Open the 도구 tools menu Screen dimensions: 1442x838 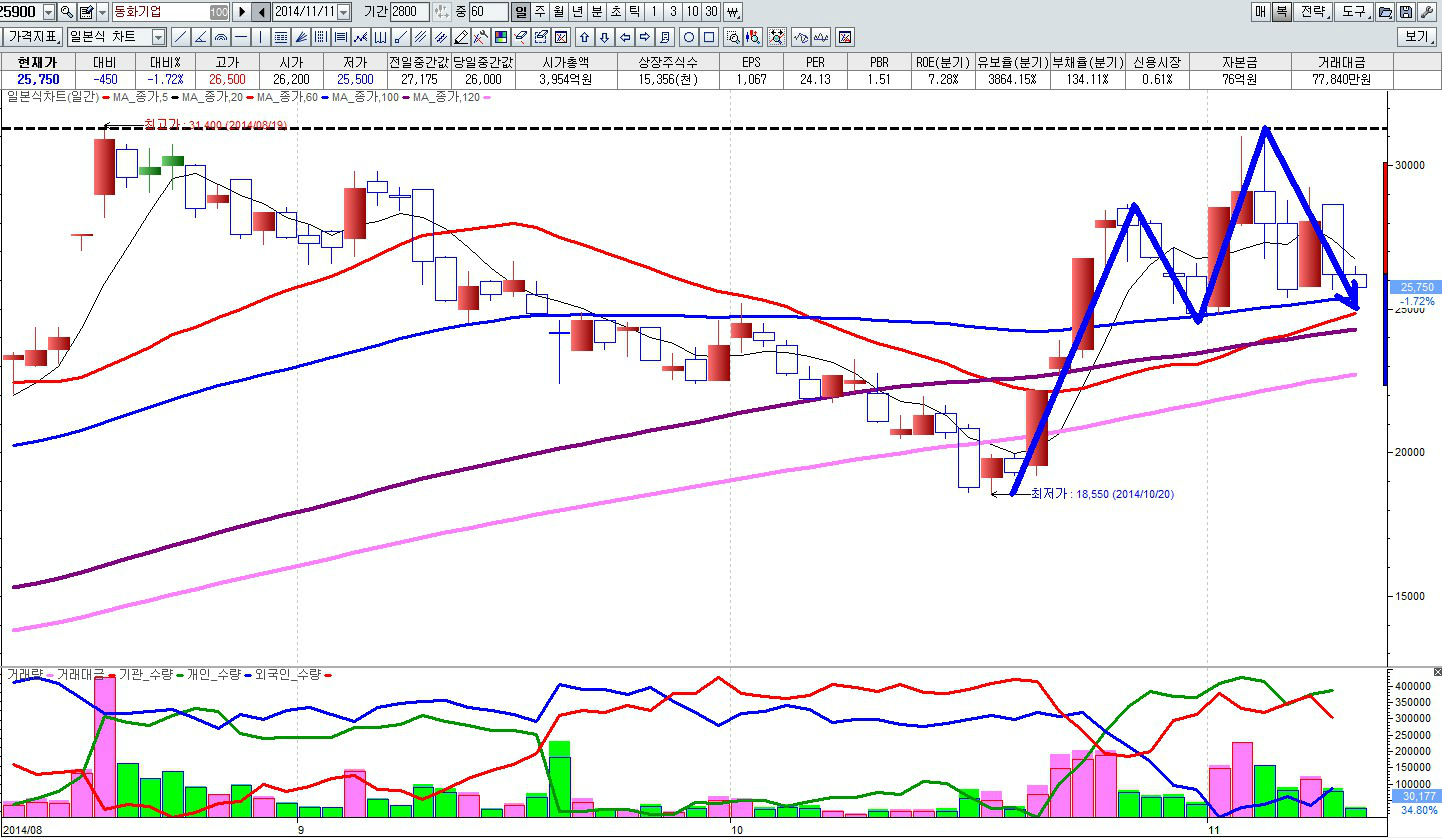[1354, 12]
